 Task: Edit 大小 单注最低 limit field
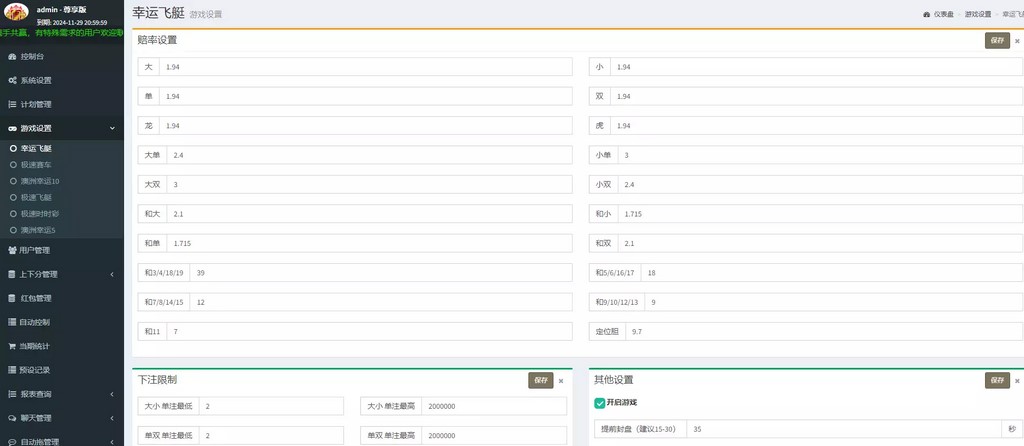[271, 406]
